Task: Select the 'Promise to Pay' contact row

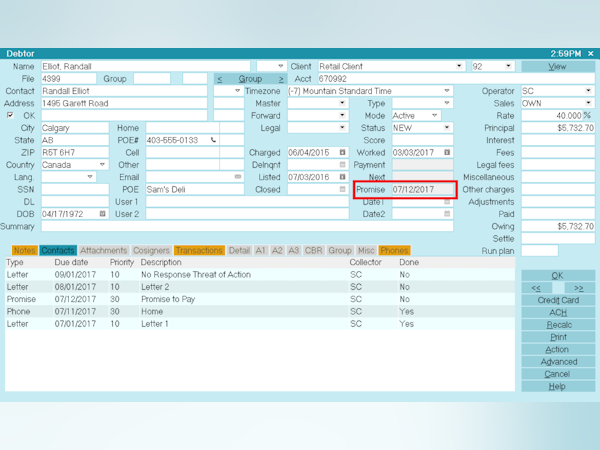Action: click(x=260, y=299)
